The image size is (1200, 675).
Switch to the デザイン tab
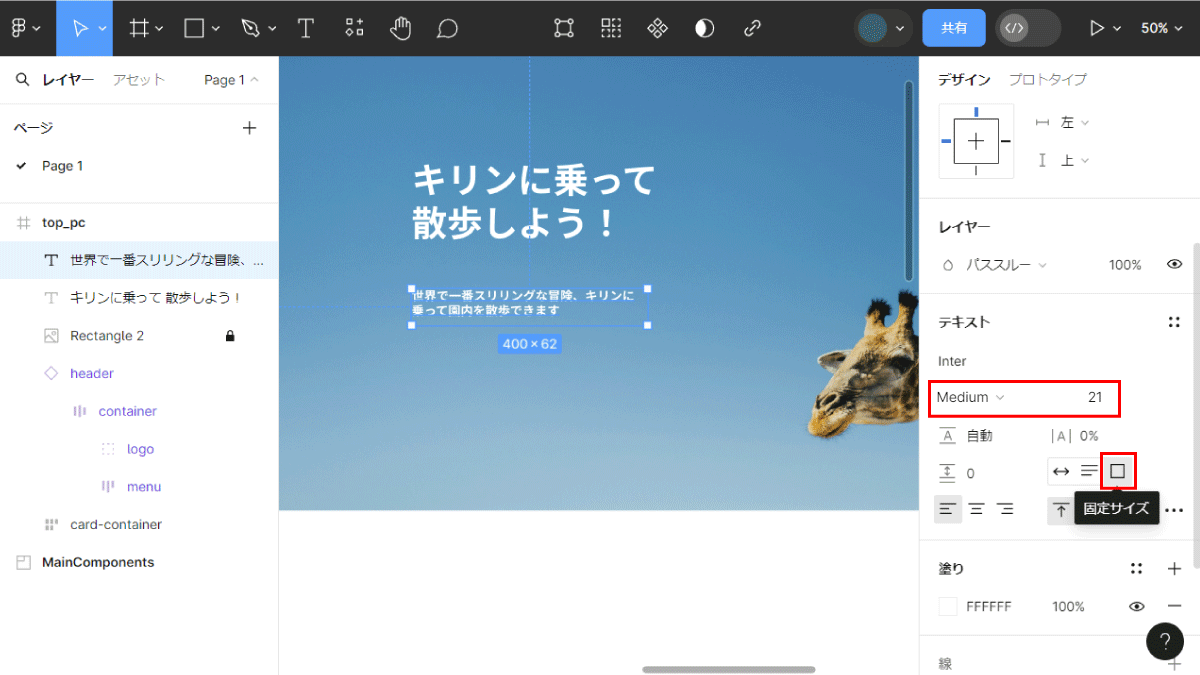click(964, 80)
